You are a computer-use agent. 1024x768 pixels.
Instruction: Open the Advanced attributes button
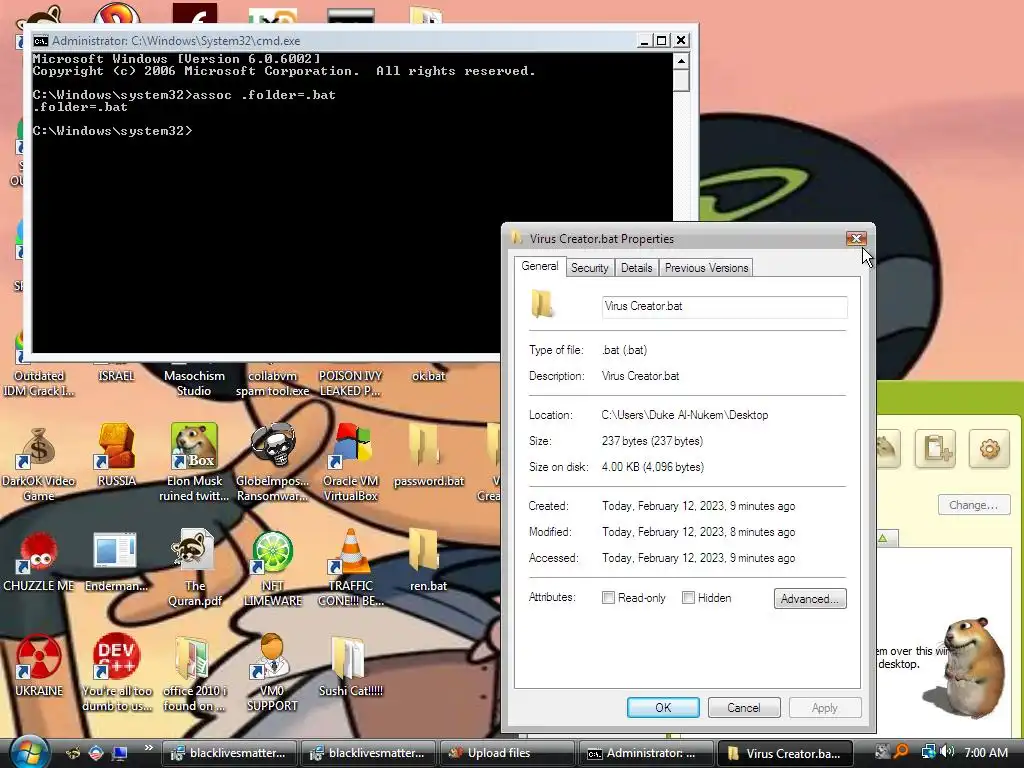(810, 599)
